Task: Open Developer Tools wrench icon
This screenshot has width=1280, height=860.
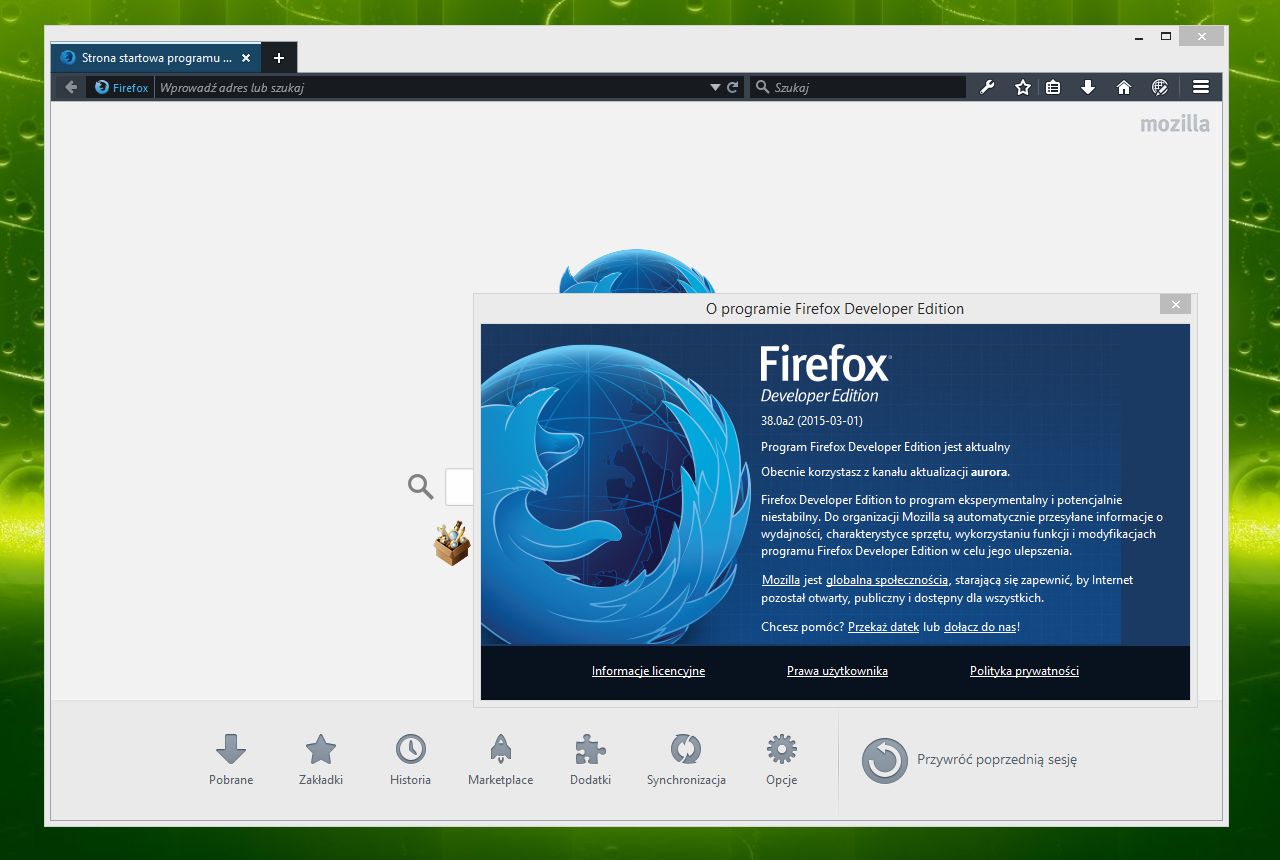Action: [x=987, y=87]
